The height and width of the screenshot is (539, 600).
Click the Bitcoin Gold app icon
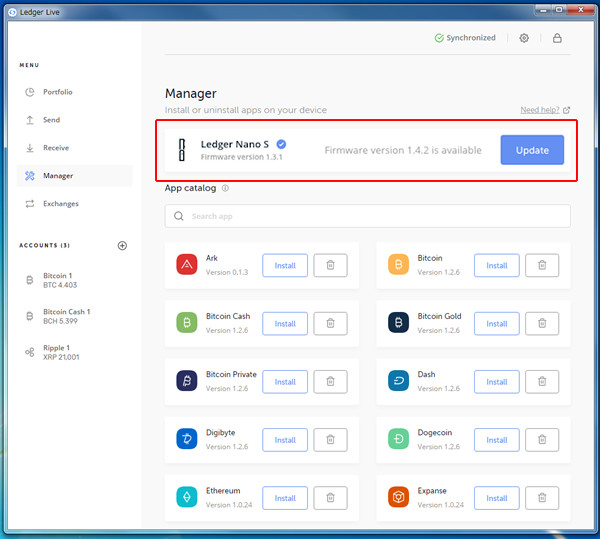click(398, 322)
